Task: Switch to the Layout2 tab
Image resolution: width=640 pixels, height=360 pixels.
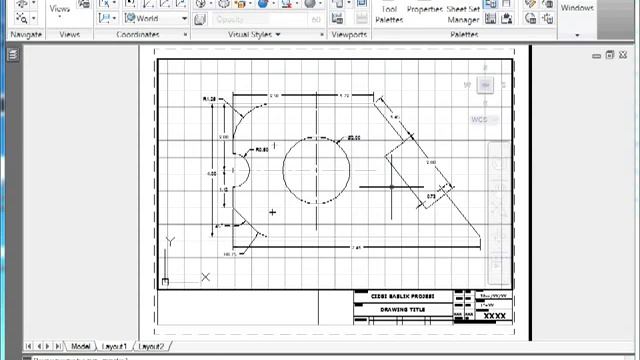Action: click(x=151, y=346)
